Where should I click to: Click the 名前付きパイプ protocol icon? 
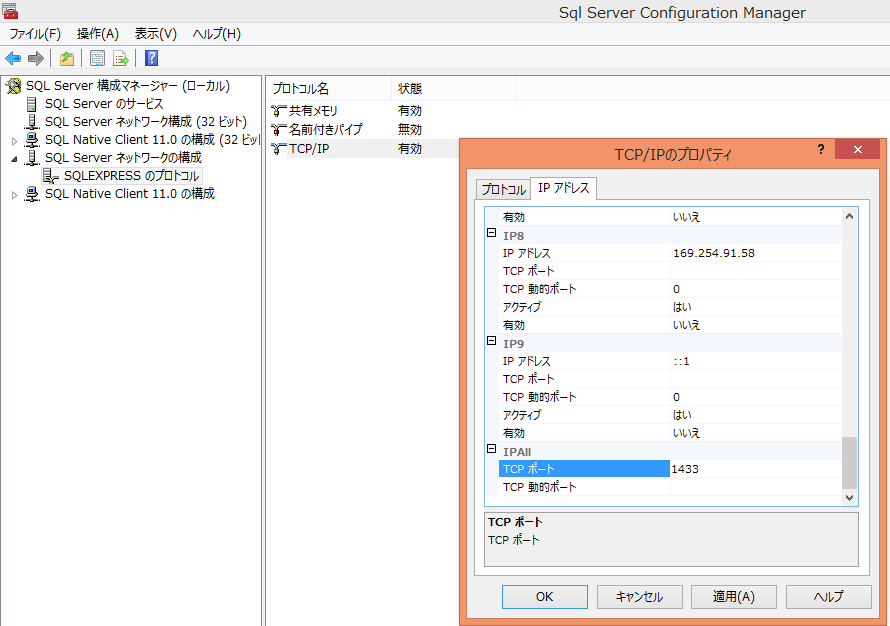(x=278, y=129)
